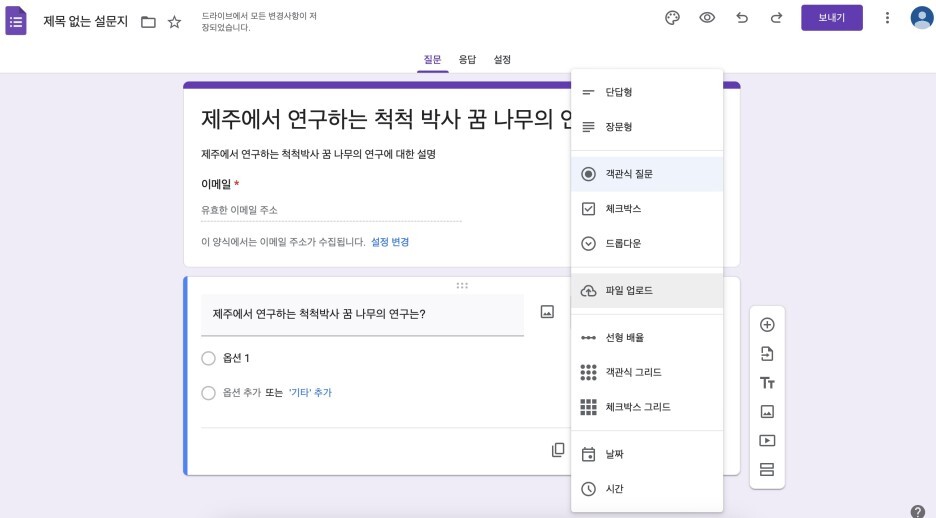
Task: Select 체크박스 question type
Action: tap(647, 208)
